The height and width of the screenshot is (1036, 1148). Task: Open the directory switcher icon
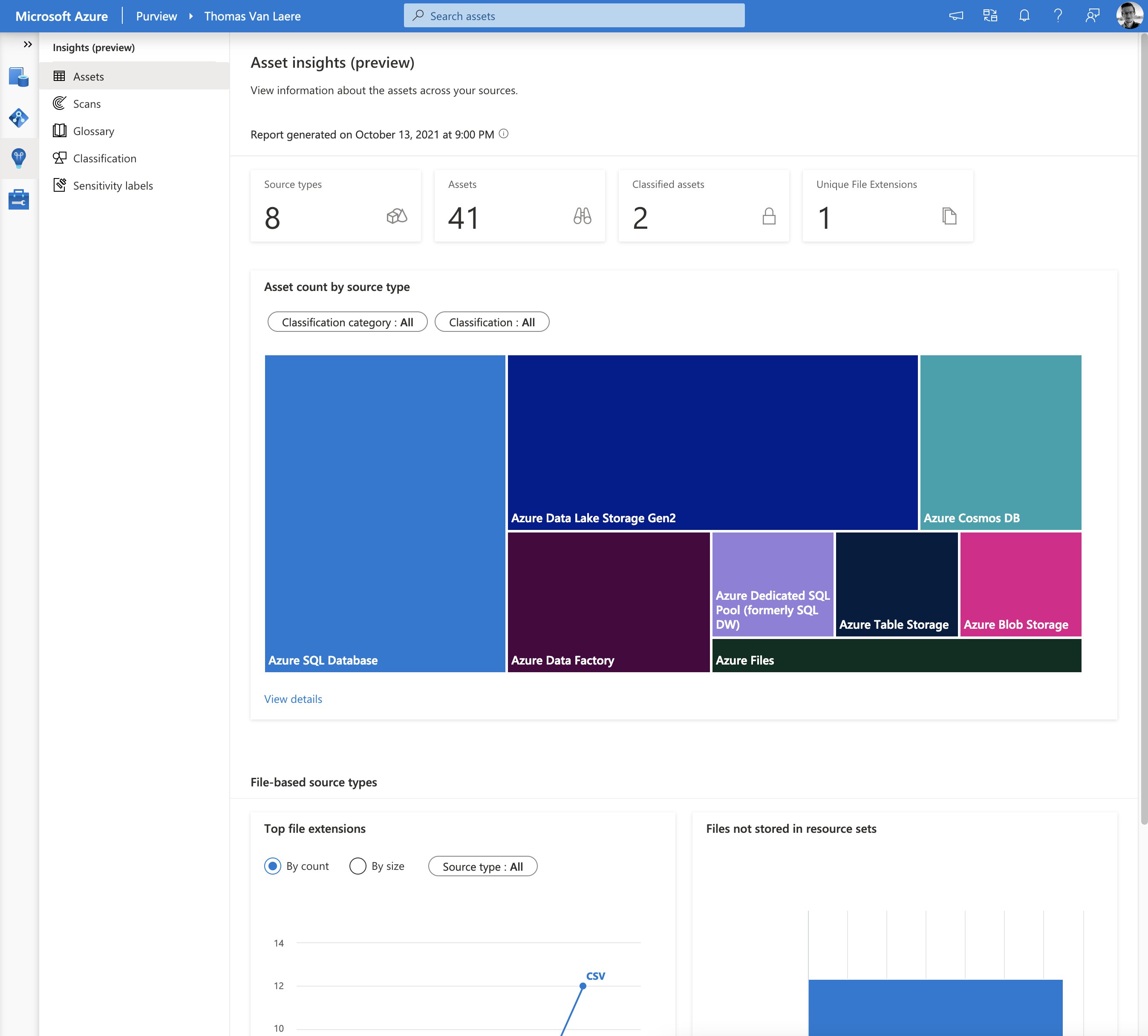coord(990,16)
